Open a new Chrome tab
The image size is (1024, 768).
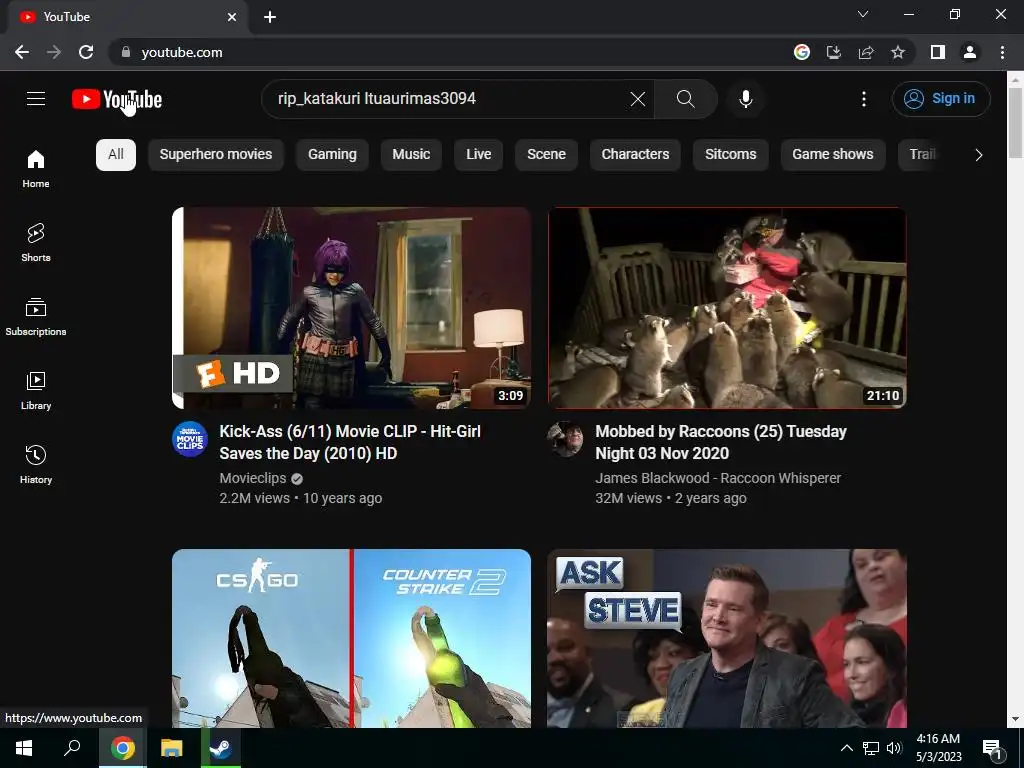(x=270, y=17)
